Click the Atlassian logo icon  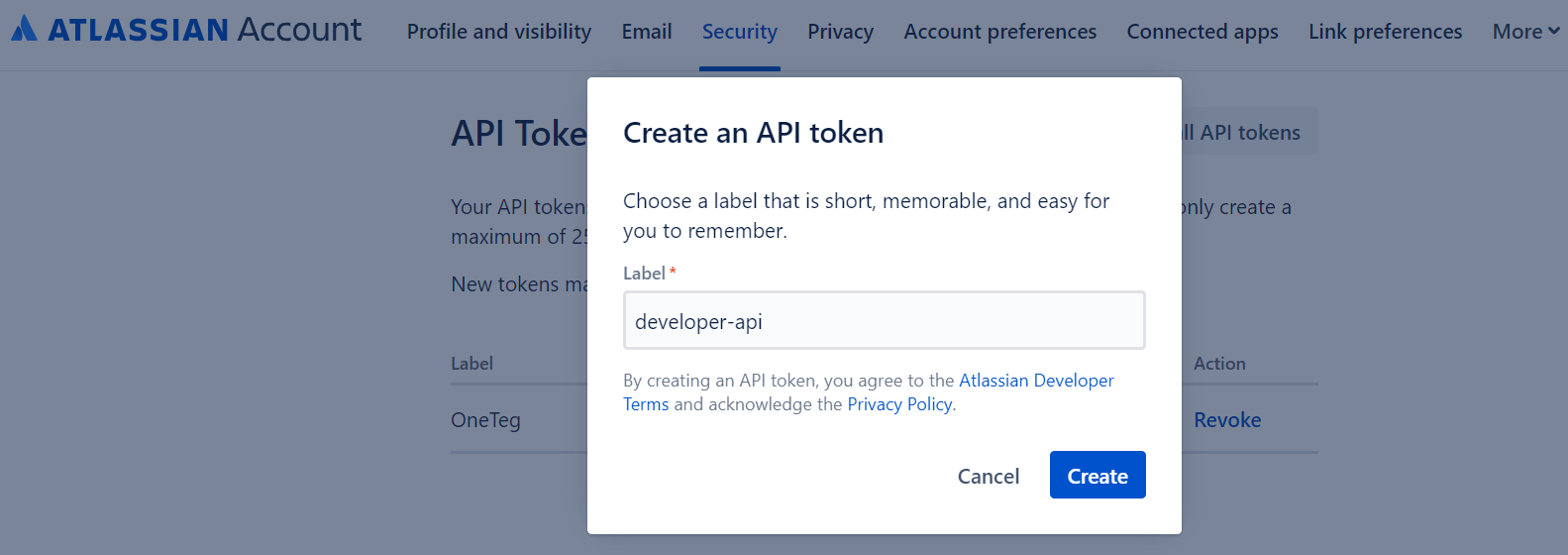[24, 29]
